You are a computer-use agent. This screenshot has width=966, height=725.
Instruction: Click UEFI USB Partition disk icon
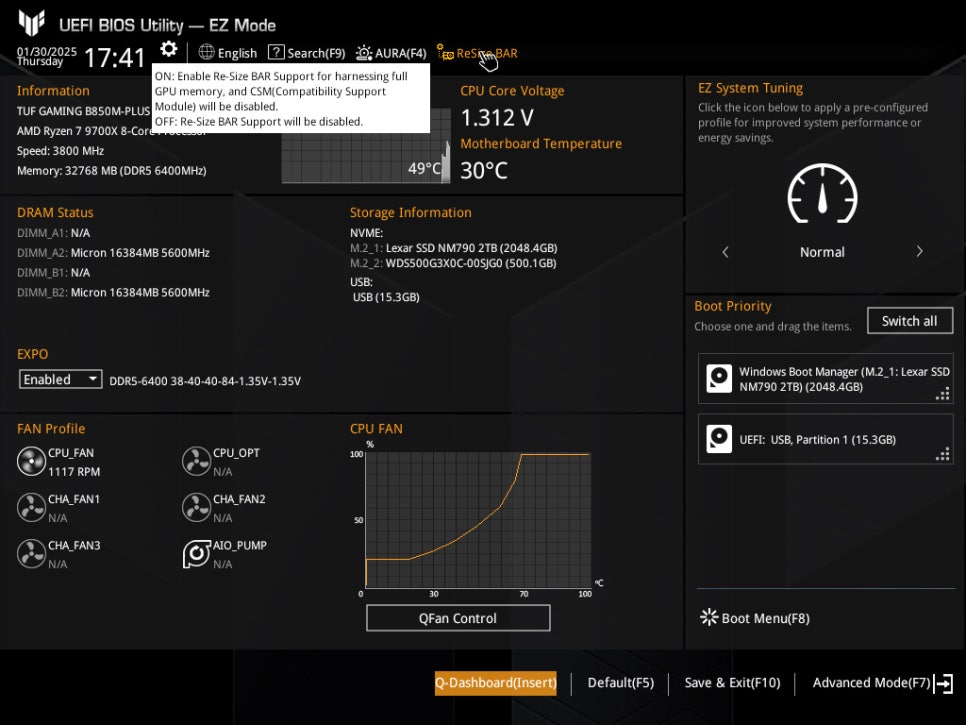point(719,439)
